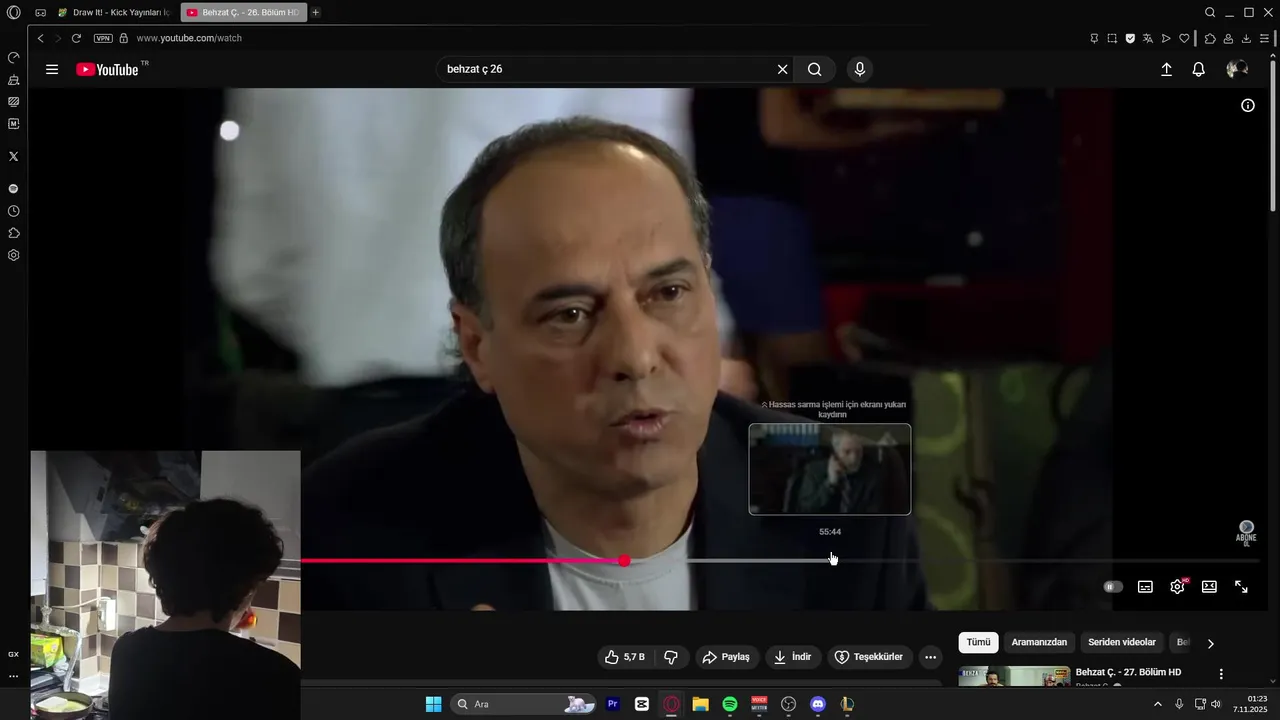This screenshot has width=1280, height=720.
Task: Dislike the video
Action: pos(671,657)
